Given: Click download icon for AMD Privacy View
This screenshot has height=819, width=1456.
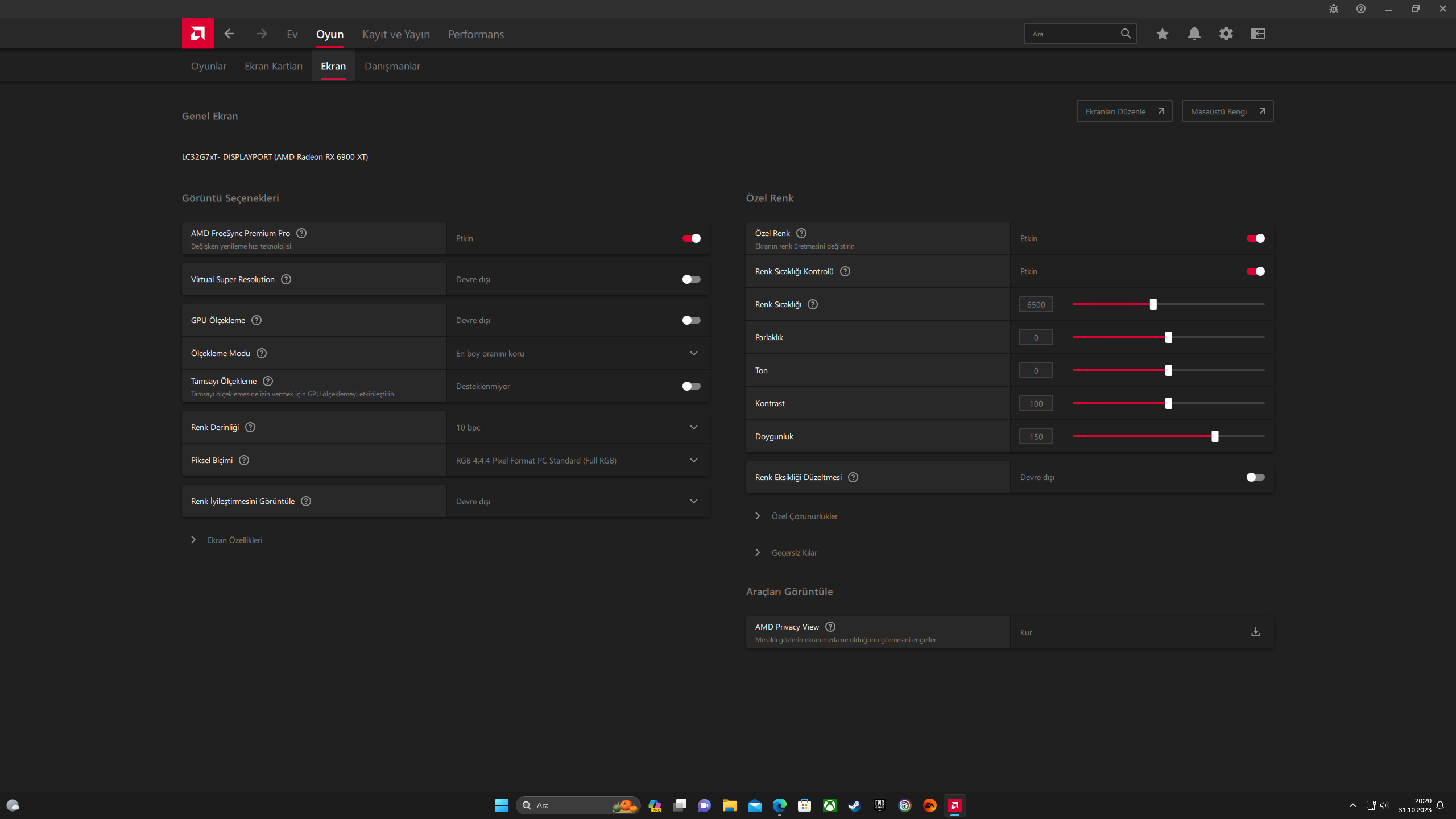Looking at the screenshot, I should coord(1256,632).
